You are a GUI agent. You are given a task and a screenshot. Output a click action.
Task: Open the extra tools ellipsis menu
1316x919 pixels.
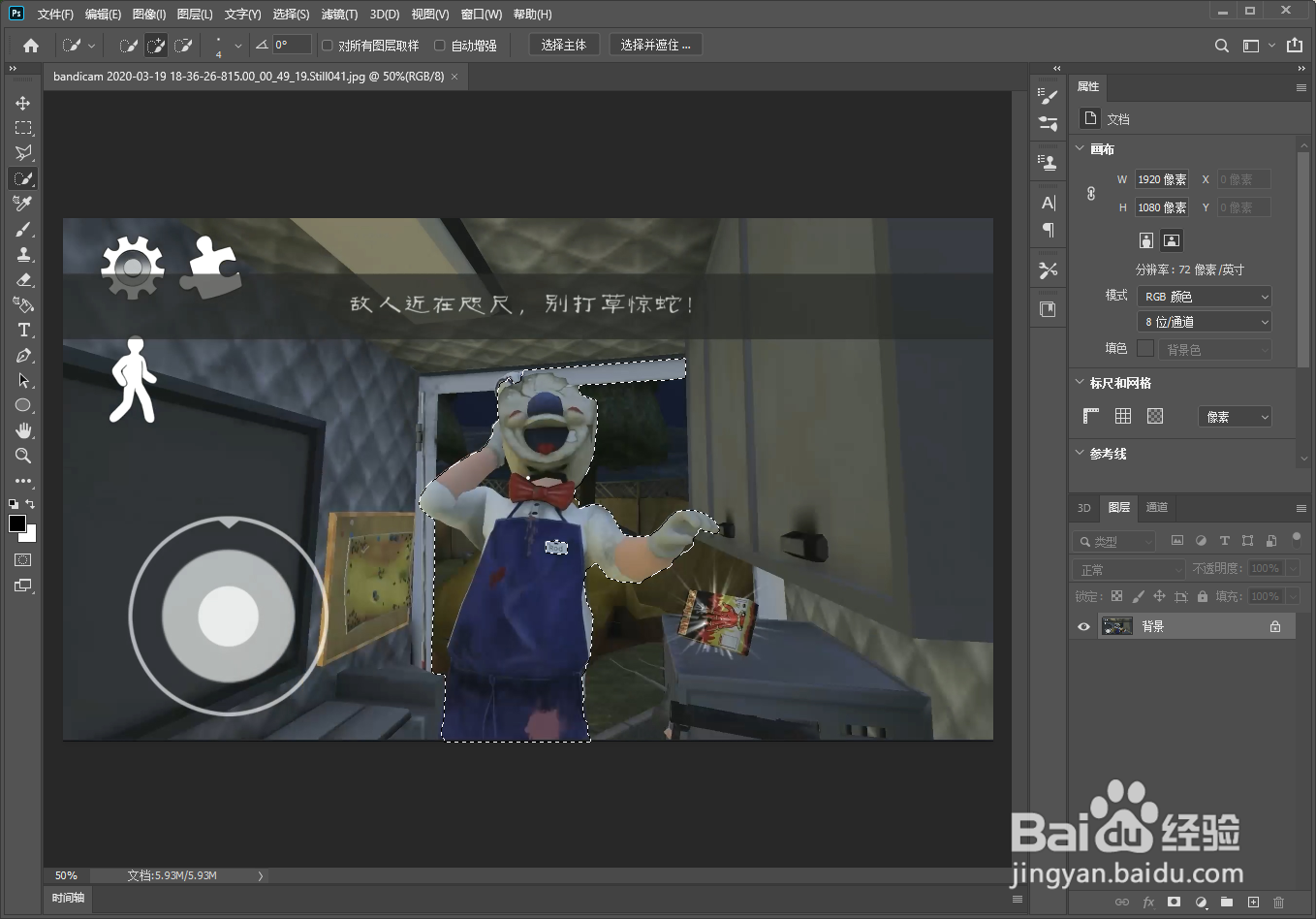[x=23, y=481]
